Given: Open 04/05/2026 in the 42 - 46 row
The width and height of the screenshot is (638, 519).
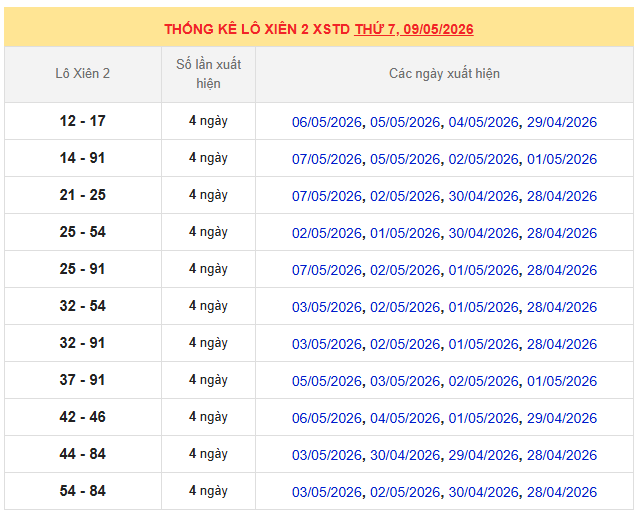Looking at the screenshot, I should point(405,418).
